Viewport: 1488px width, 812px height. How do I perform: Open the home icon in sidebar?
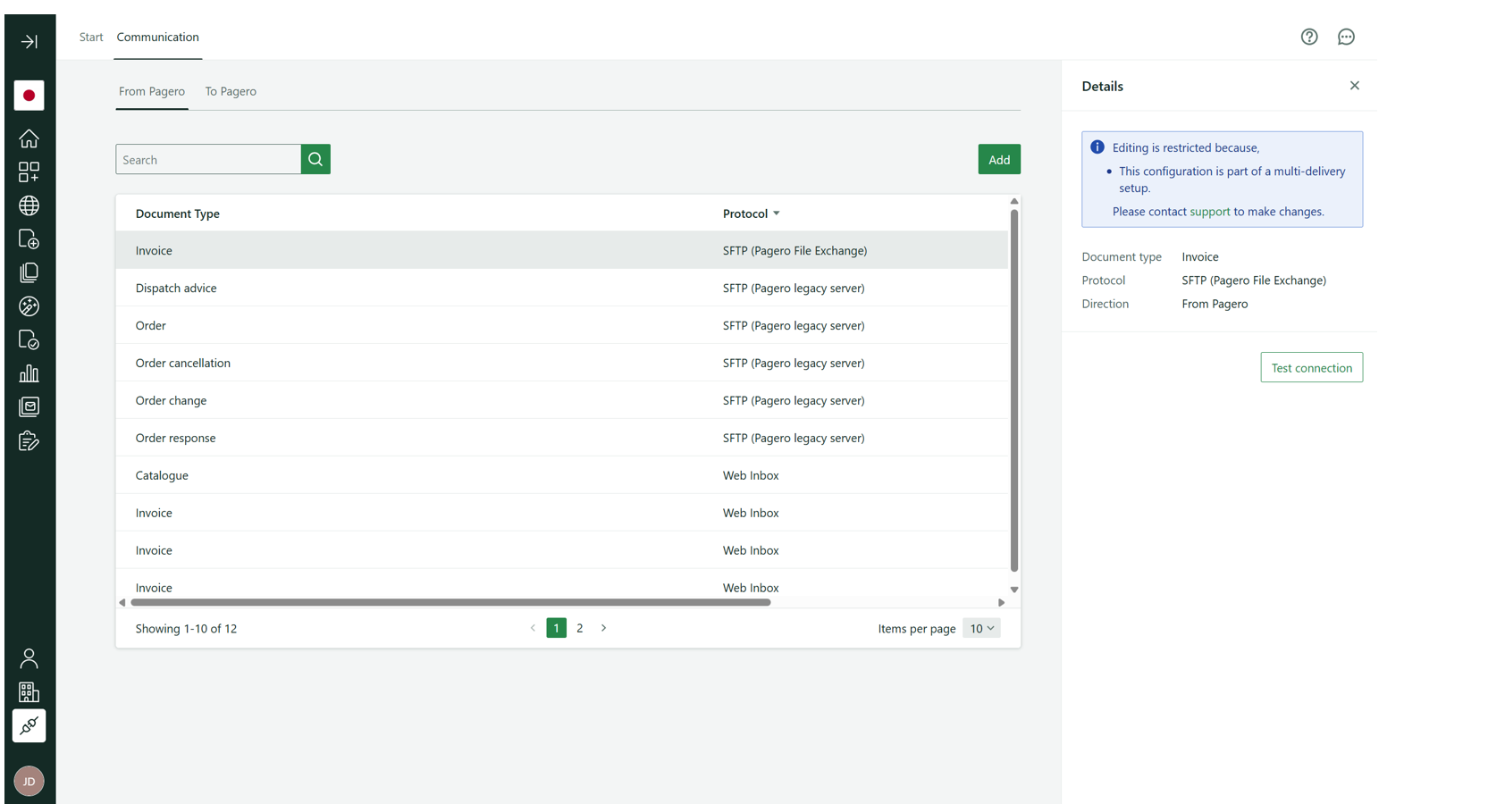pyautogui.click(x=29, y=138)
